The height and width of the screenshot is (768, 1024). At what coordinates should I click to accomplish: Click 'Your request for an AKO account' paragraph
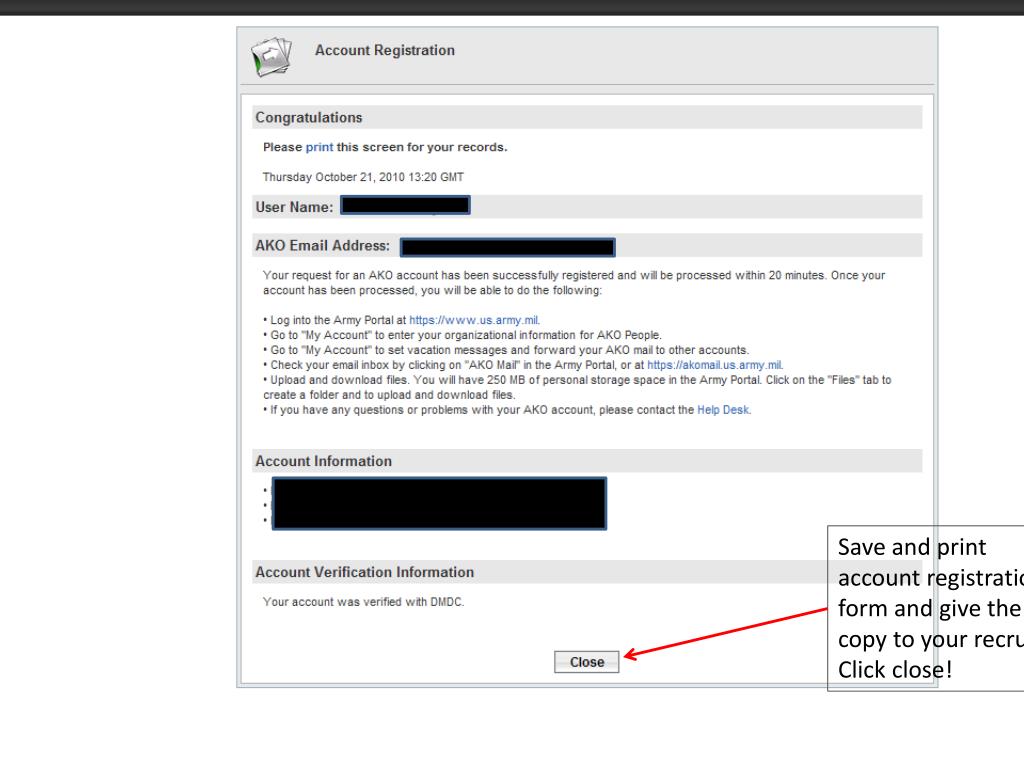pos(573,283)
